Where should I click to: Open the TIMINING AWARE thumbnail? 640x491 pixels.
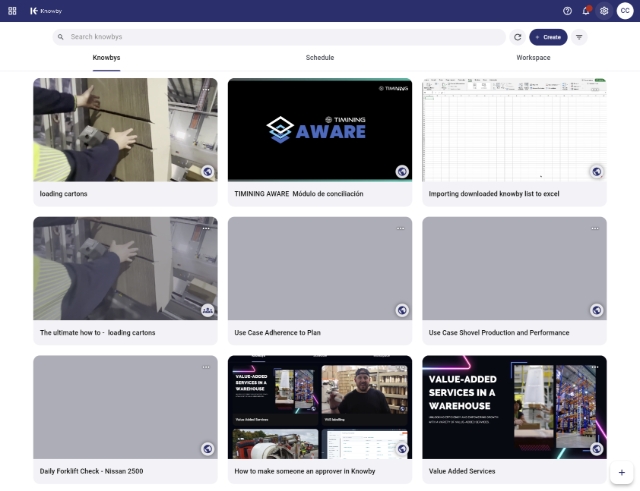tap(320, 130)
